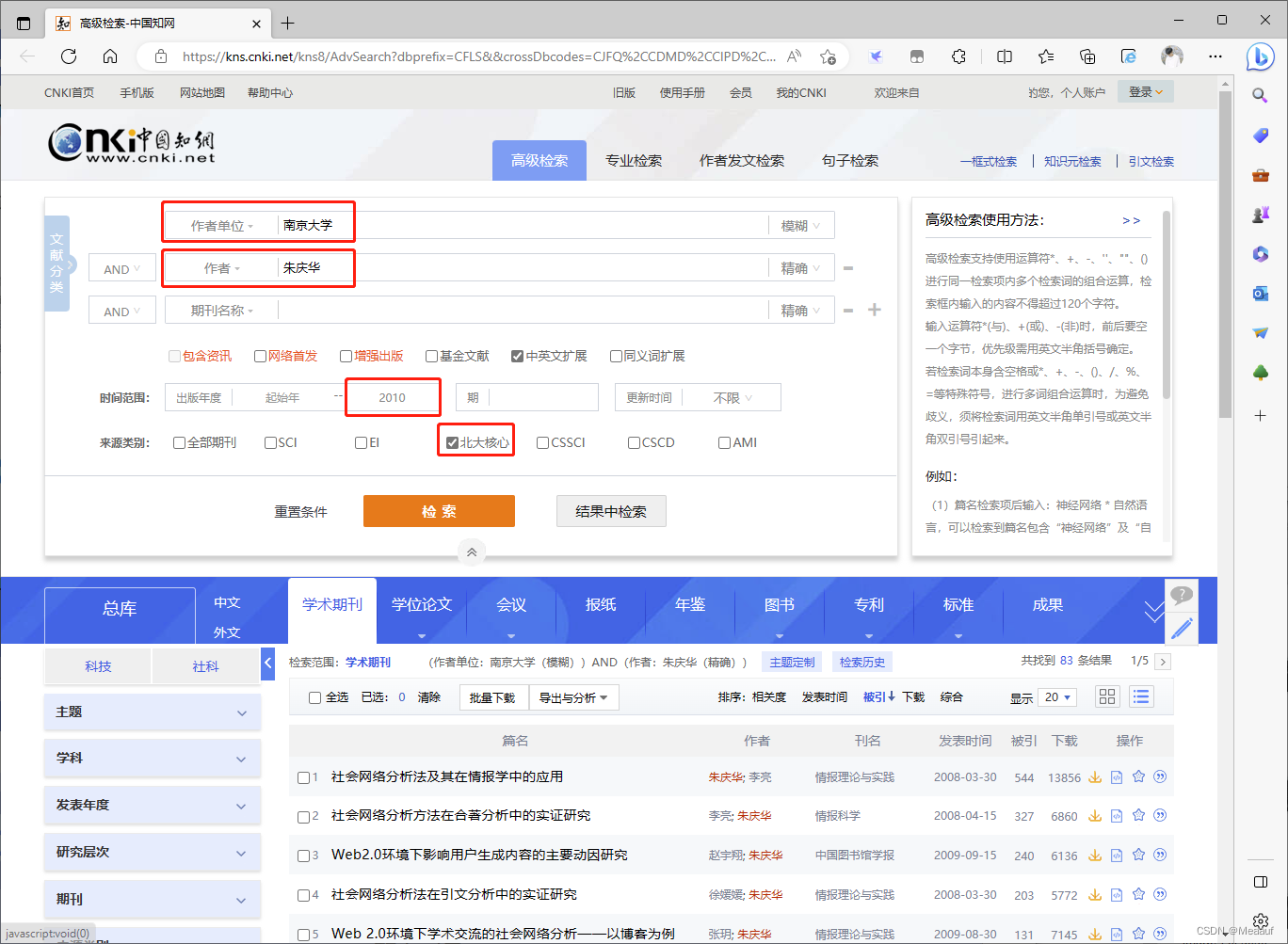The image size is (1288, 944).
Task: Open new browser tab plus icon
Action: [x=288, y=23]
